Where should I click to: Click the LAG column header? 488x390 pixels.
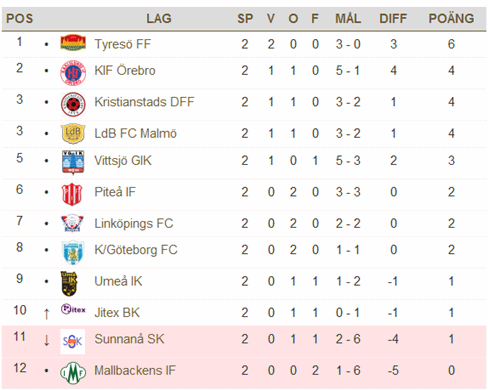tap(159, 18)
